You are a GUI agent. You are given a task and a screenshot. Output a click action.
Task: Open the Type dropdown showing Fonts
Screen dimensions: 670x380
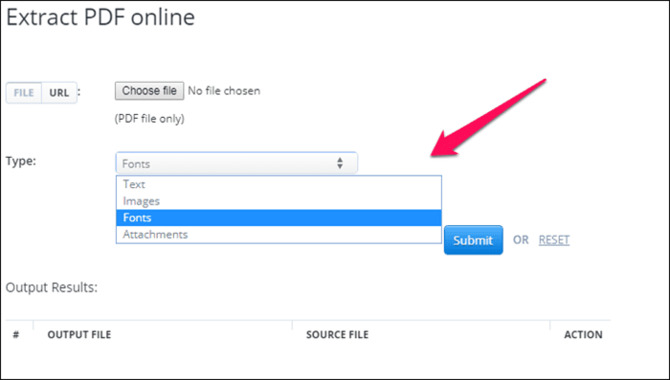pyautogui.click(x=236, y=163)
